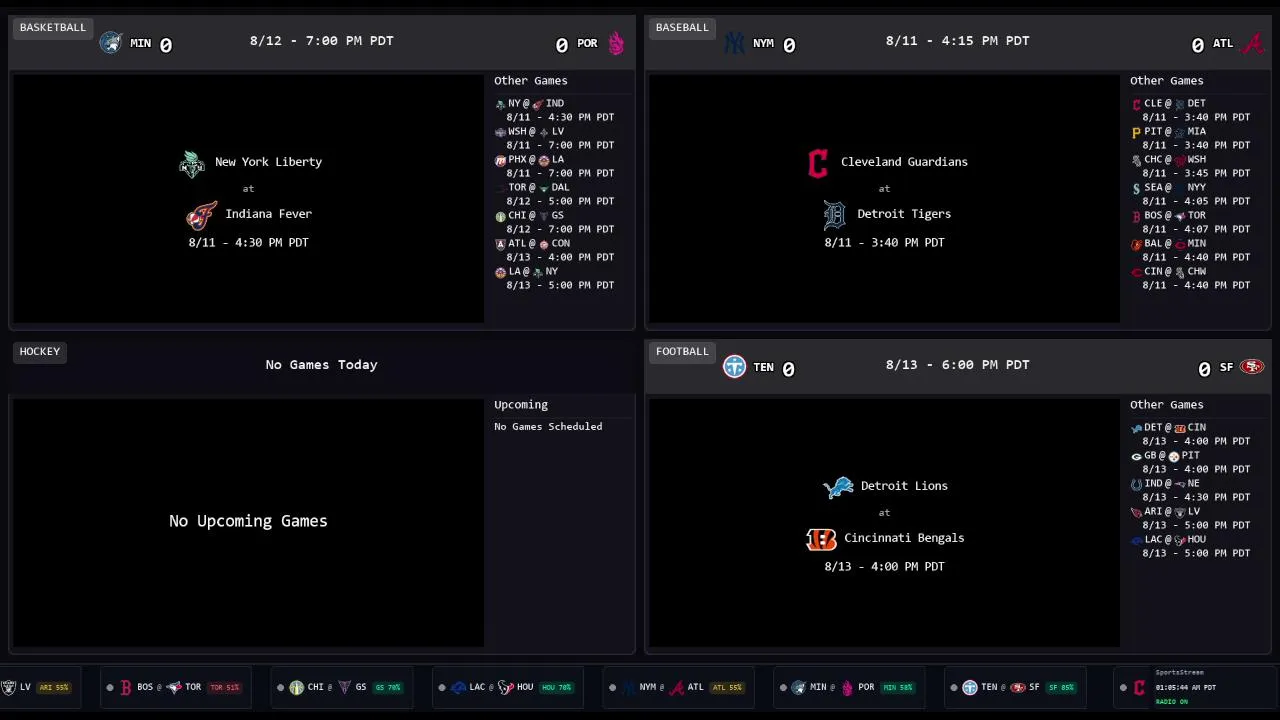Select the BASEBALL category label

pos(682,27)
